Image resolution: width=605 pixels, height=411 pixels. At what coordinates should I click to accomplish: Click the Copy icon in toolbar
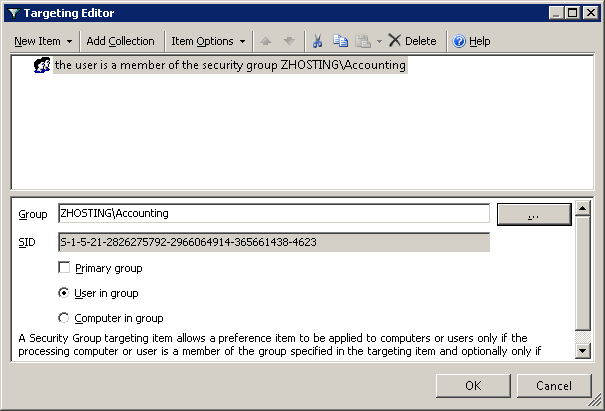tap(340, 41)
